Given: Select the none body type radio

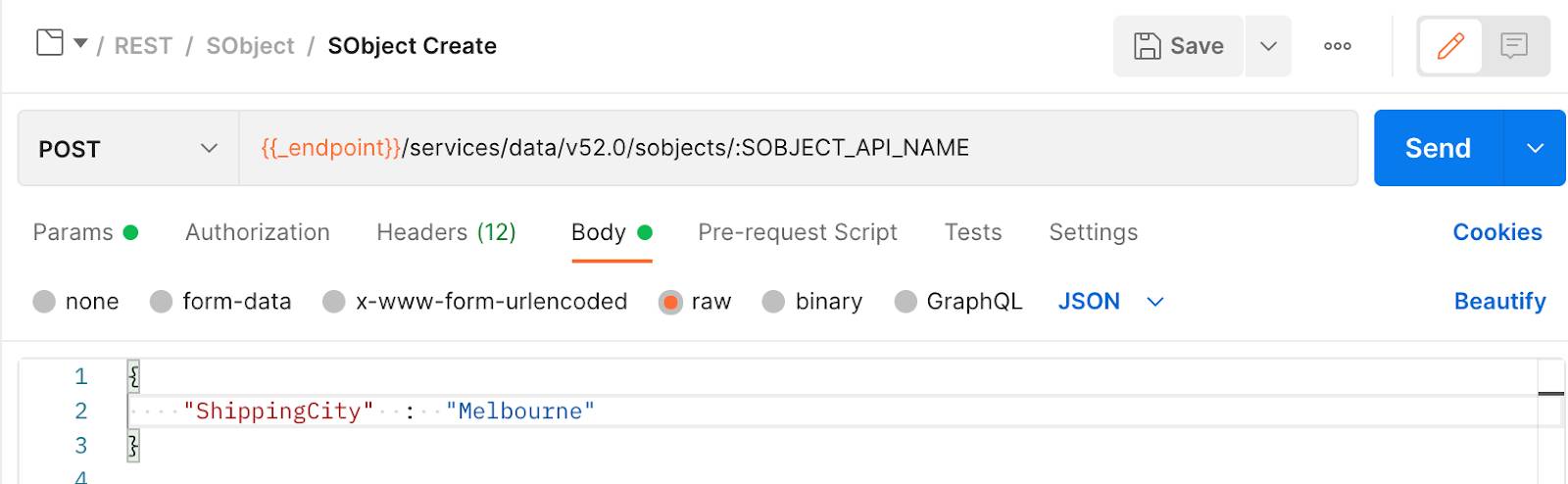Looking at the screenshot, I should point(44,301).
